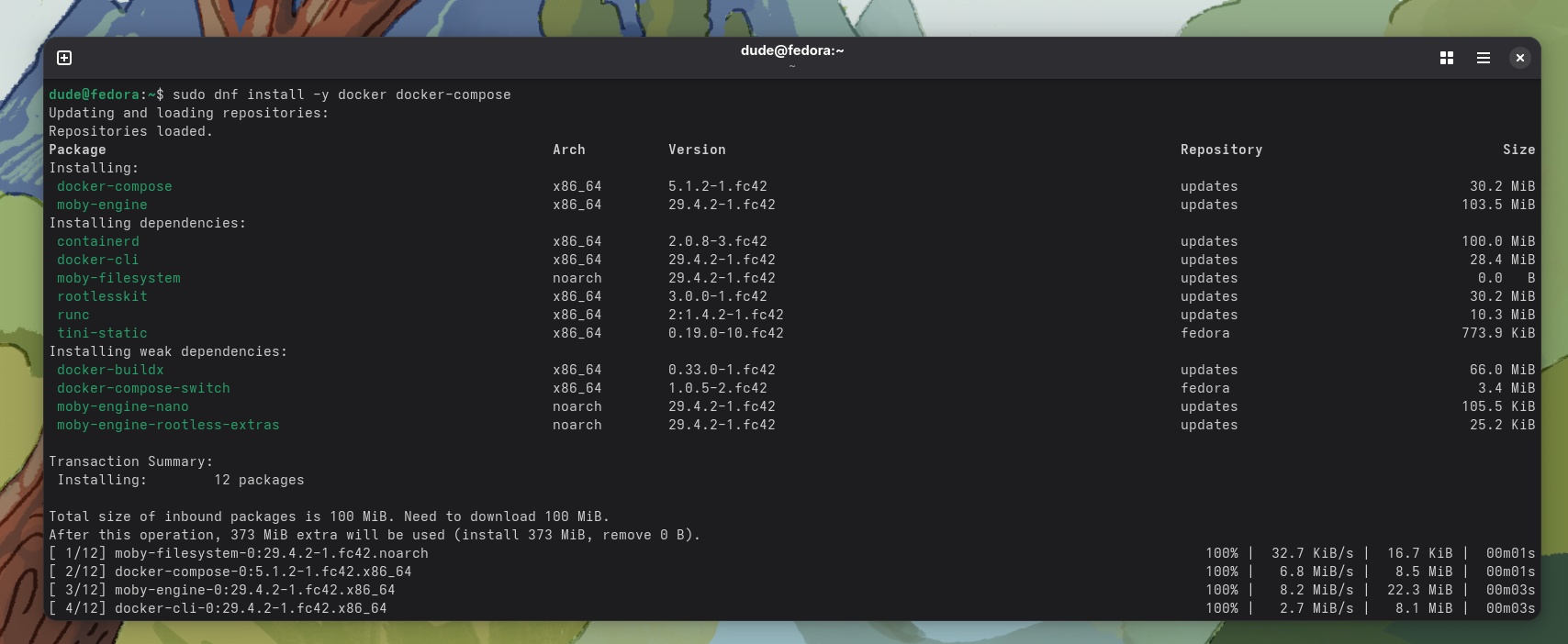The image size is (1568, 644).
Task: Click the After this operation line
Action: point(375,535)
